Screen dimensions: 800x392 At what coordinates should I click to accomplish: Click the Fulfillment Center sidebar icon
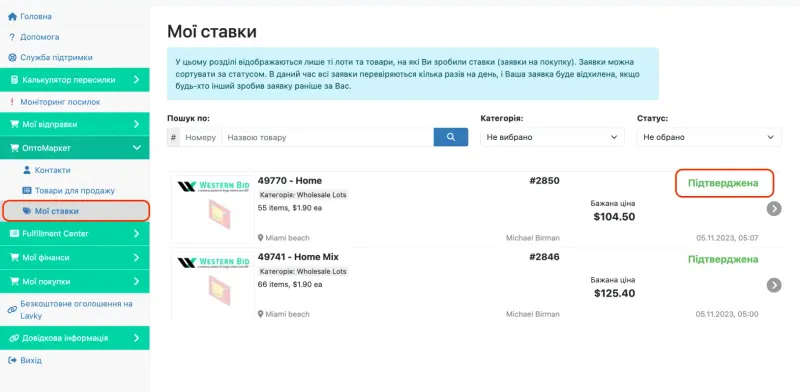[14, 233]
